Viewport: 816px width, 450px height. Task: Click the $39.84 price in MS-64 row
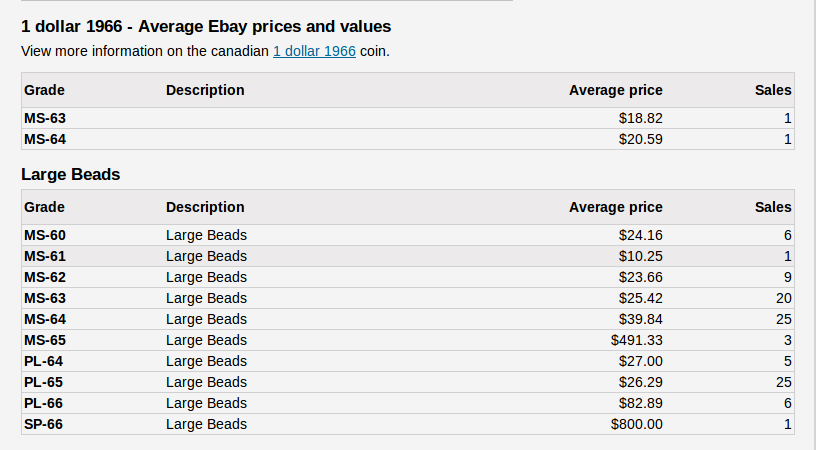pos(641,319)
